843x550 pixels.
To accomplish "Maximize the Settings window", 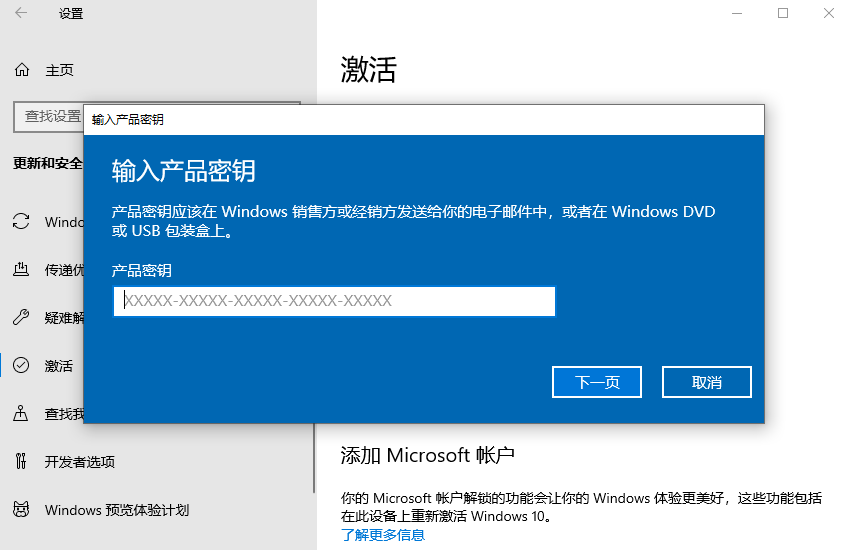I will 783,13.
